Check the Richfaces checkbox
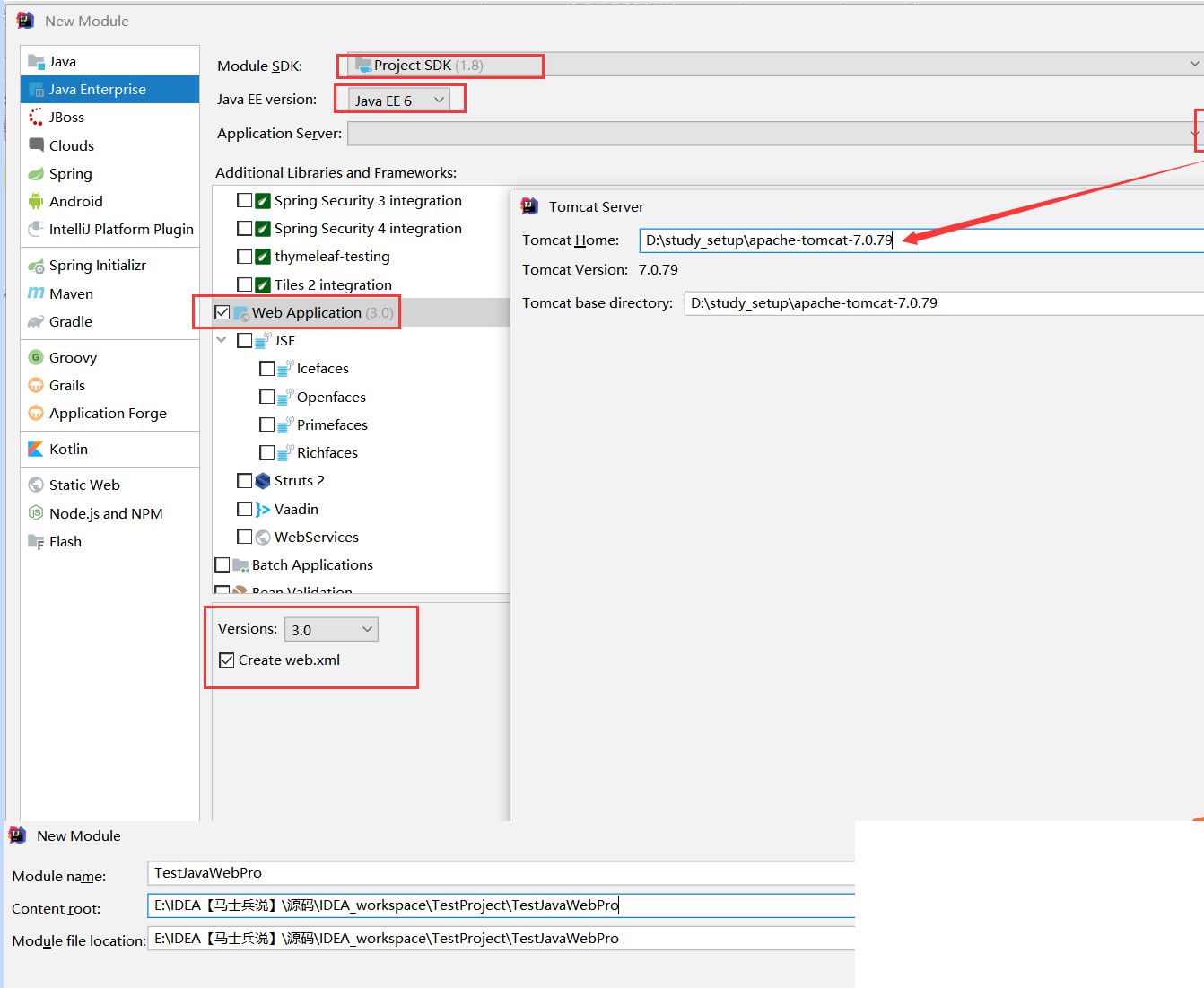 266,452
